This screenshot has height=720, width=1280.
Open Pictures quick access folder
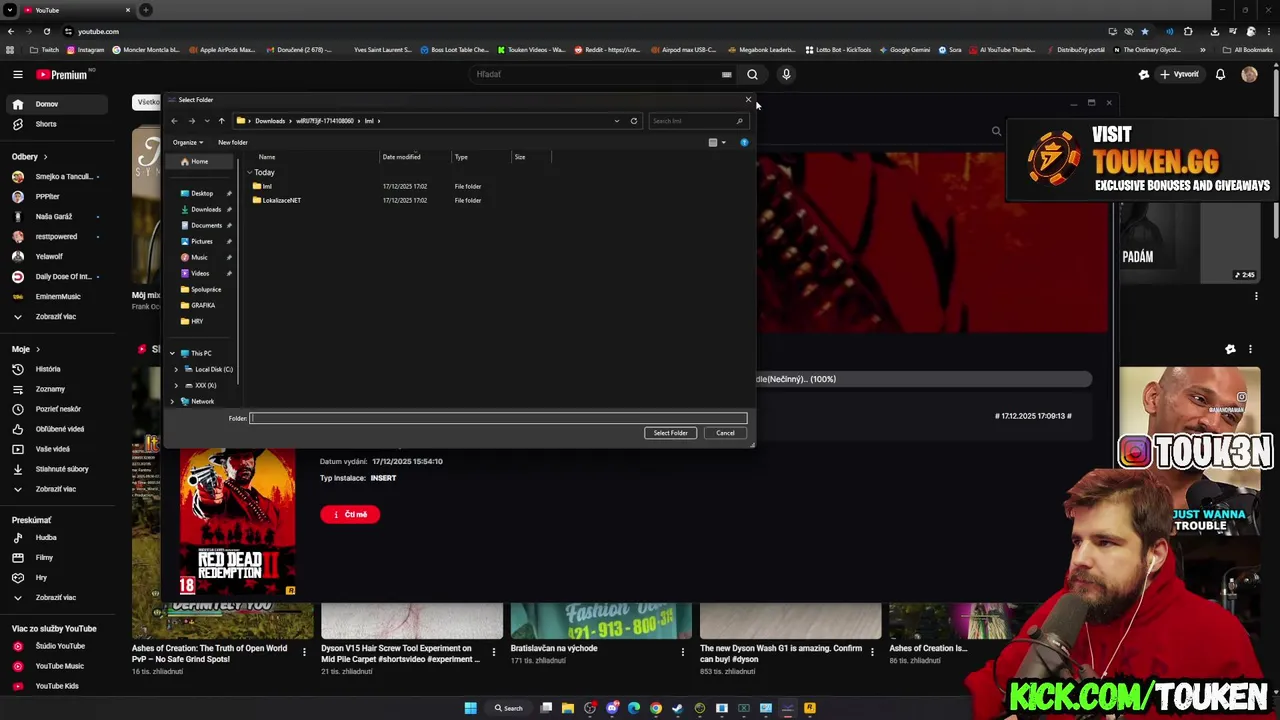(202, 241)
